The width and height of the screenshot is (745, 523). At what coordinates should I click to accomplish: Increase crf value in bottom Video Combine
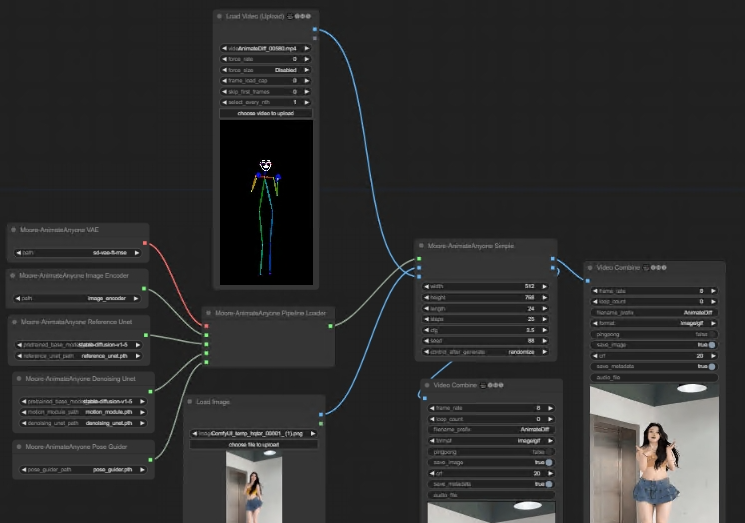click(550, 473)
